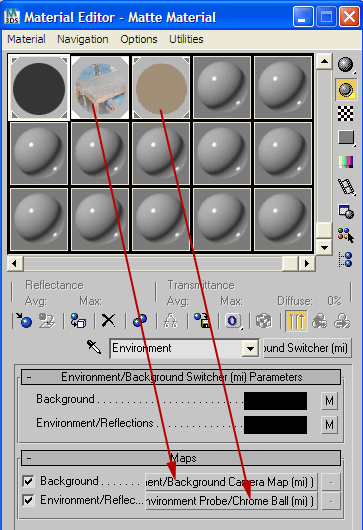Open the Material menu
Image resolution: width=363 pixels, height=530 pixels.
[26, 39]
